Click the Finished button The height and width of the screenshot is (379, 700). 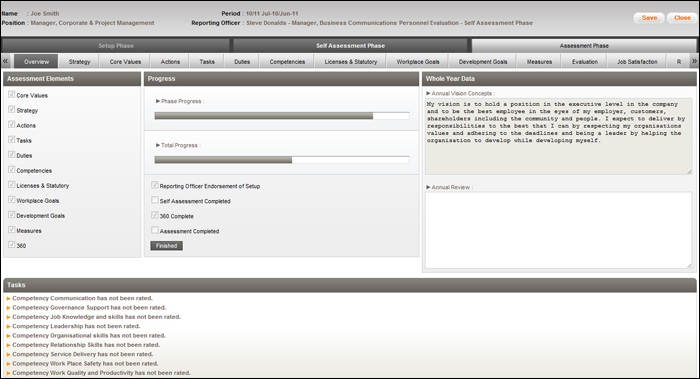click(x=167, y=246)
